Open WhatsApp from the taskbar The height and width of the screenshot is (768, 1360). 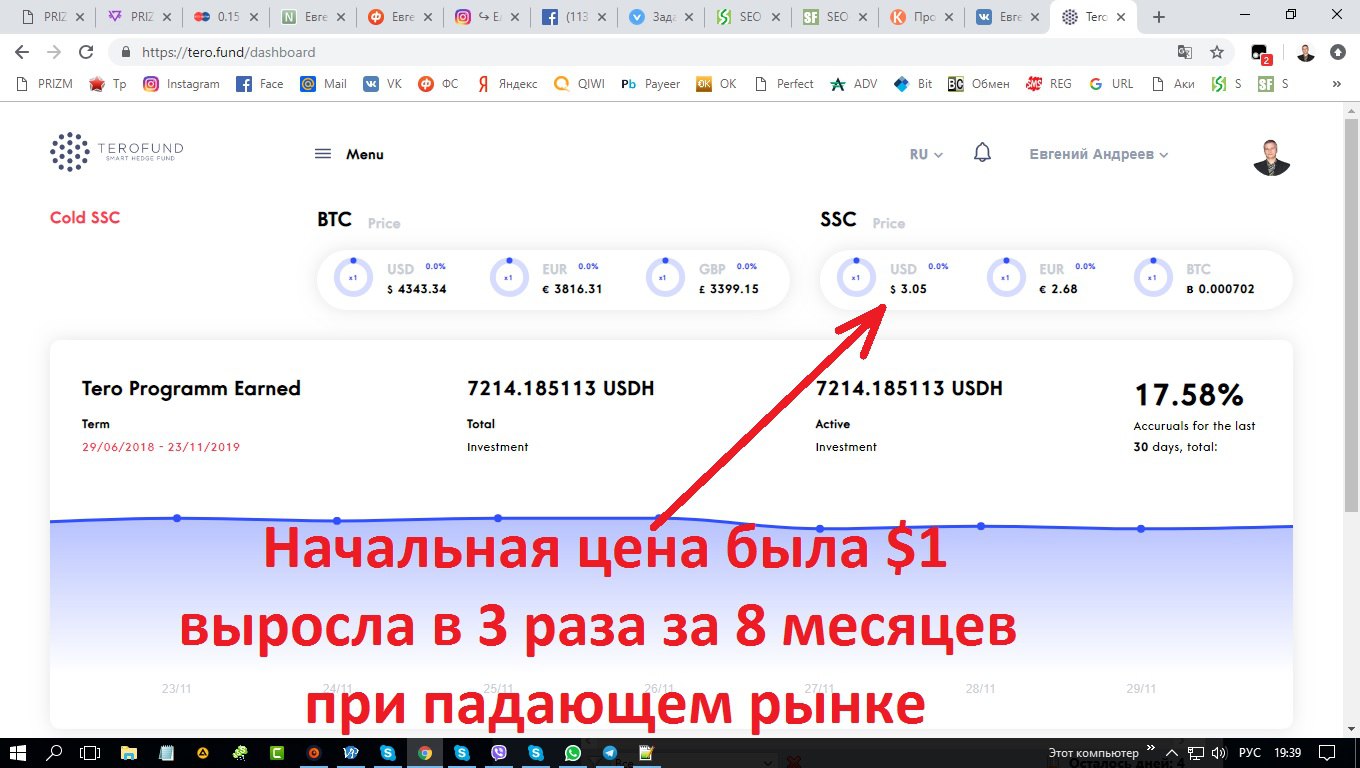[x=572, y=753]
